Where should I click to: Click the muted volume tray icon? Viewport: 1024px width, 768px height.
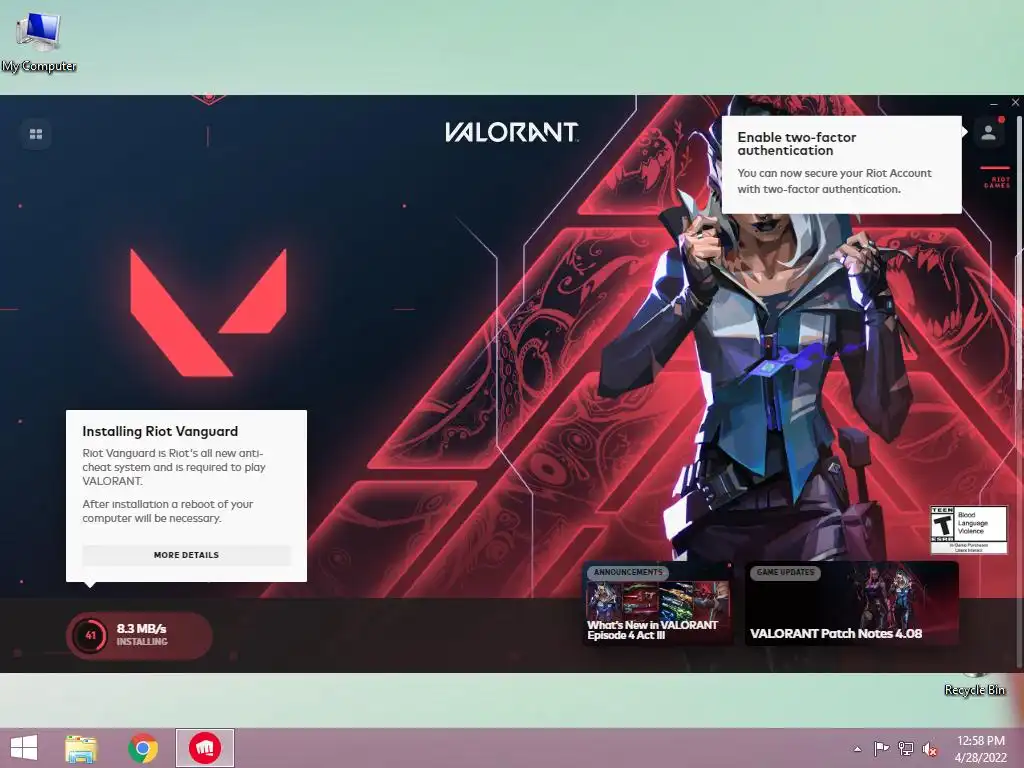point(930,749)
